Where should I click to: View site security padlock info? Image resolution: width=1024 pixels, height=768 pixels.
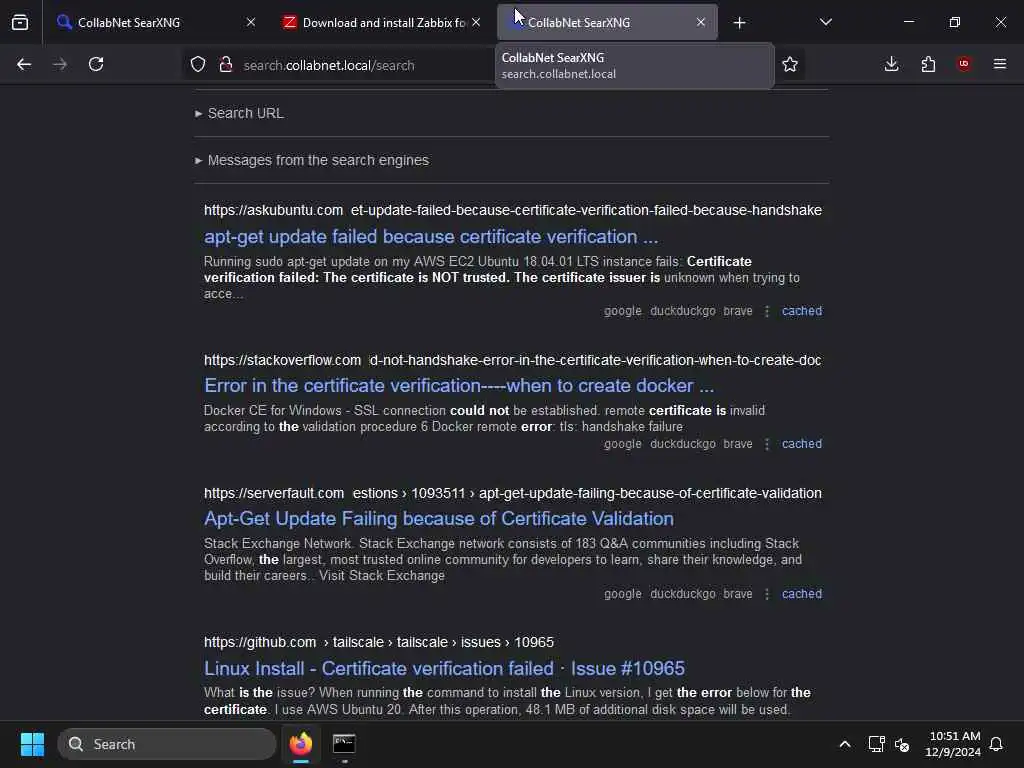click(226, 64)
